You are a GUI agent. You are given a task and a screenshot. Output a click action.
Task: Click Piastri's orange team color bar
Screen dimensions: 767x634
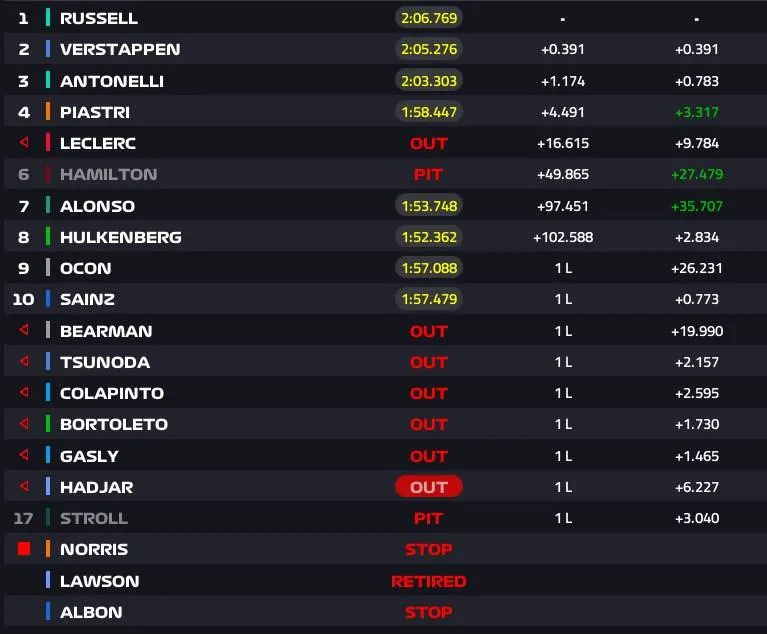pos(48,112)
